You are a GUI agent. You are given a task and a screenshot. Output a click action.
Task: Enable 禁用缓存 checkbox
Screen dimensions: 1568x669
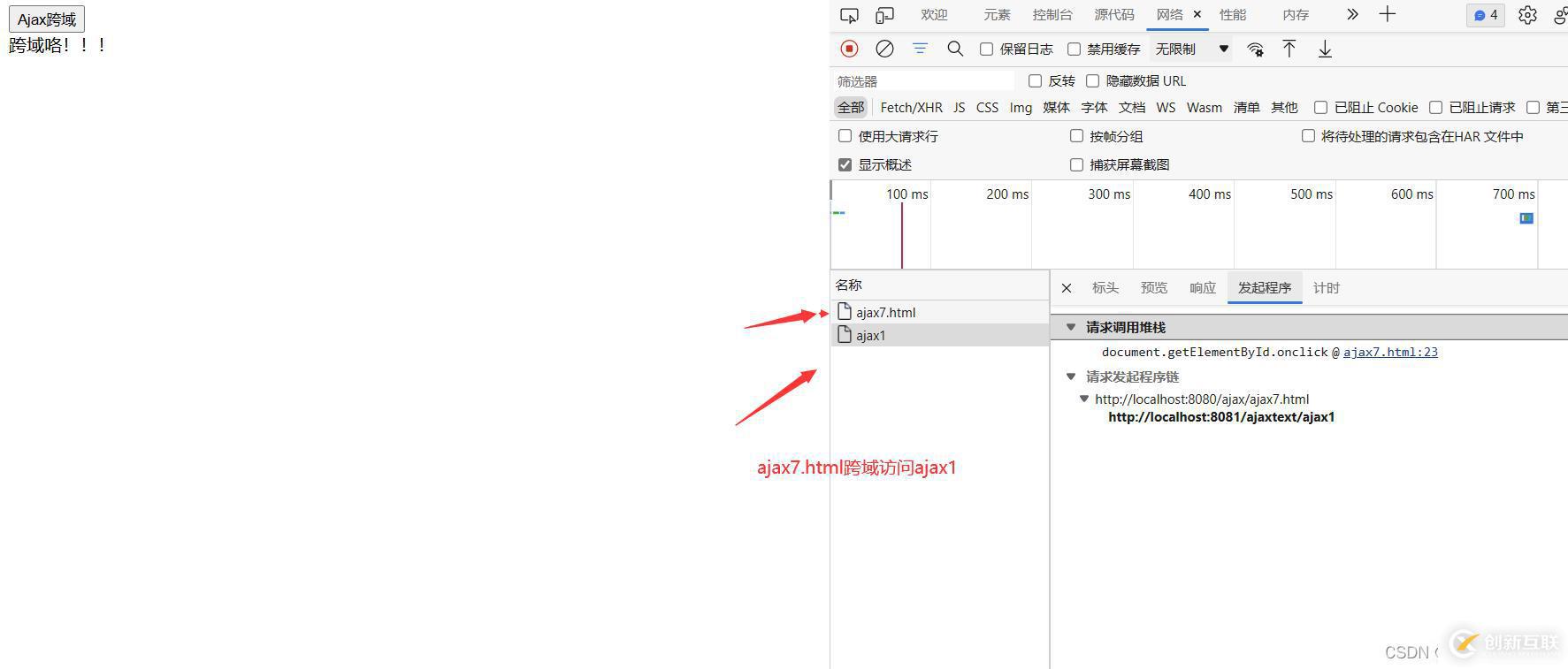pos(1075,49)
